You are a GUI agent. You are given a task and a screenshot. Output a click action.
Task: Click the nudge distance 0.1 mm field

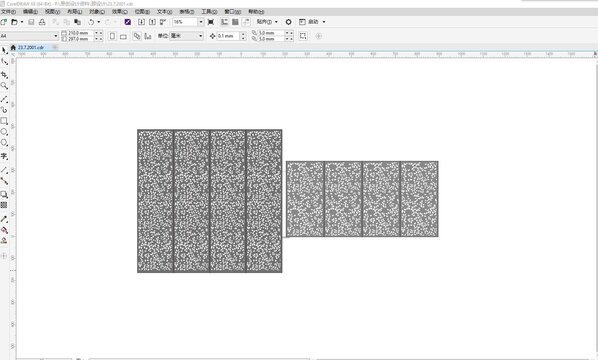228,36
